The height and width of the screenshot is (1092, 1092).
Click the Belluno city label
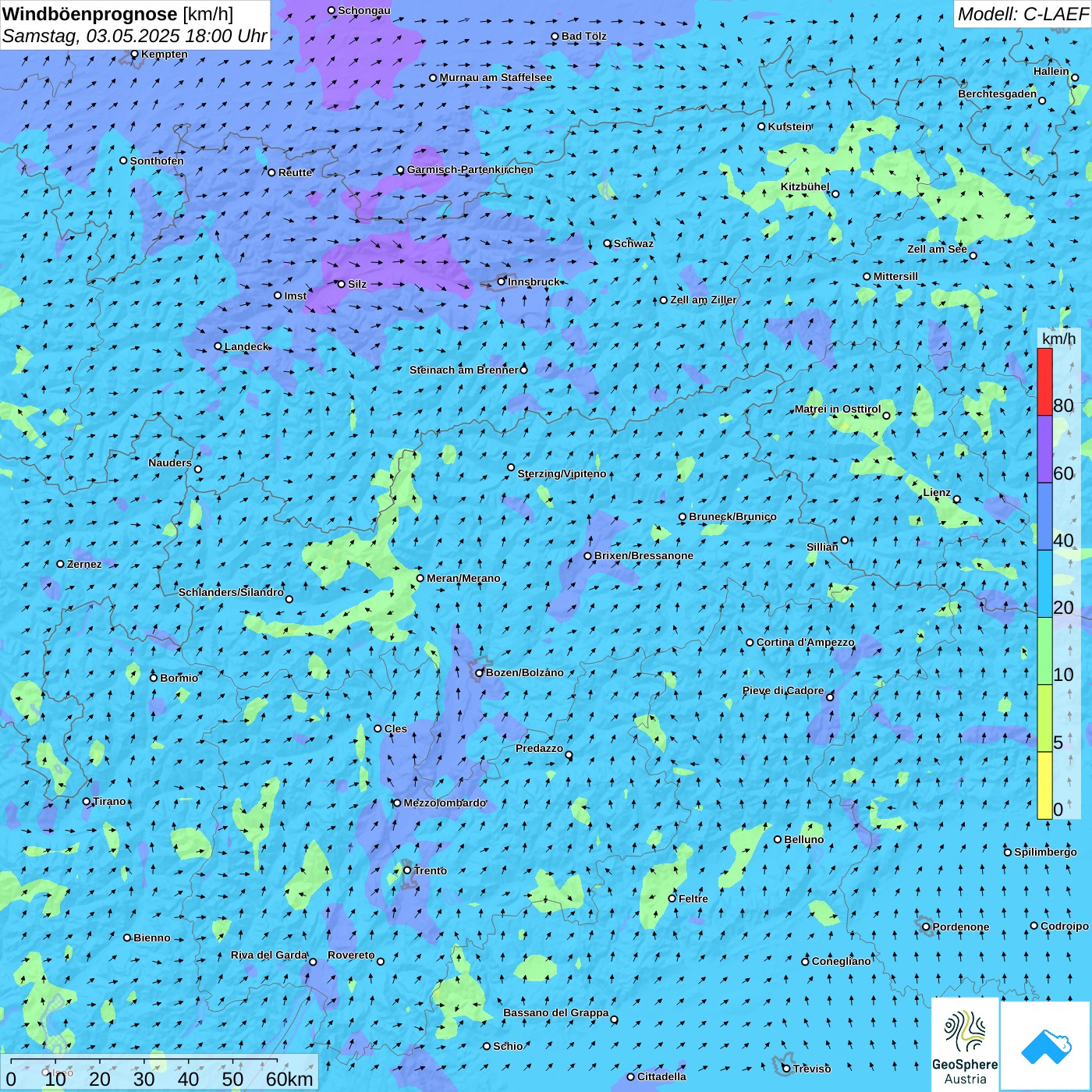pos(804,839)
